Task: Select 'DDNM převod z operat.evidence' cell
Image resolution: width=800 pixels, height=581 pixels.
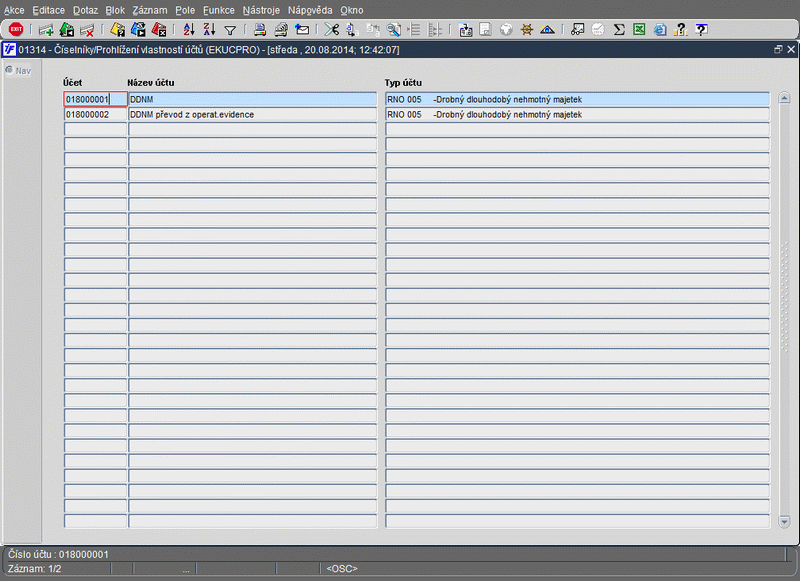Action: tap(253, 114)
